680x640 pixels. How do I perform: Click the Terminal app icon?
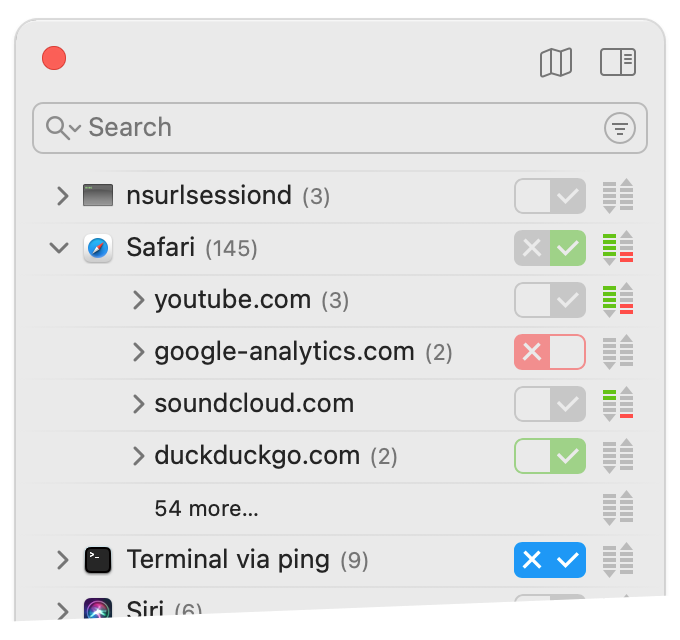pos(98,560)
